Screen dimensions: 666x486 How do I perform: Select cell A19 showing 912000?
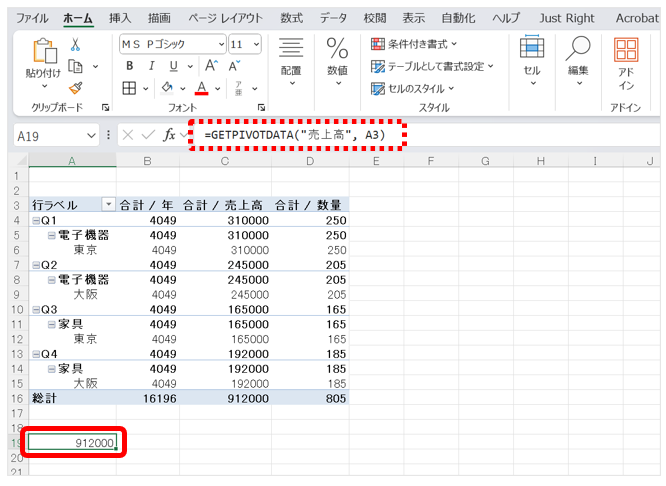click(72, 443)
